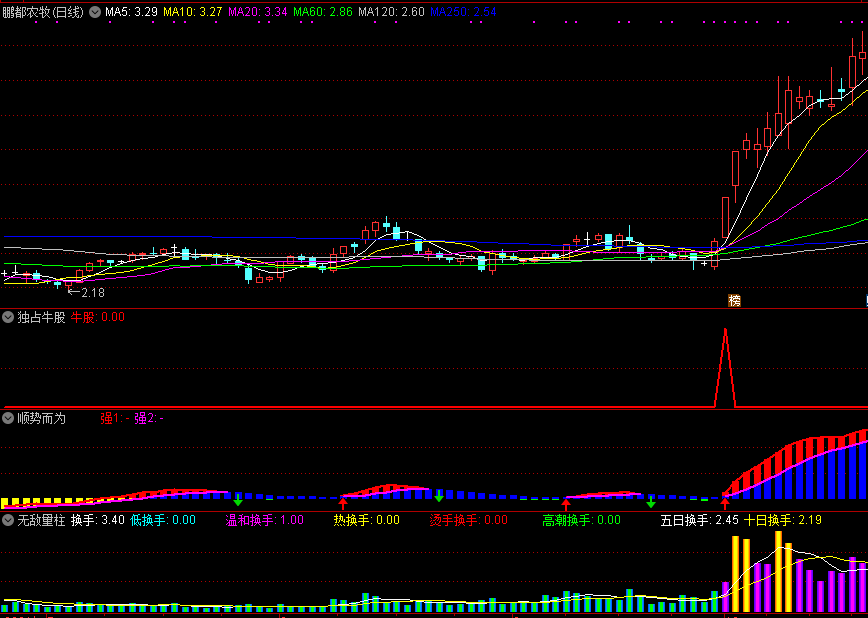Screen dimensions: 868x618
Task: Click the 低换手: 0.00 value
Action: (x=163, y=521)
